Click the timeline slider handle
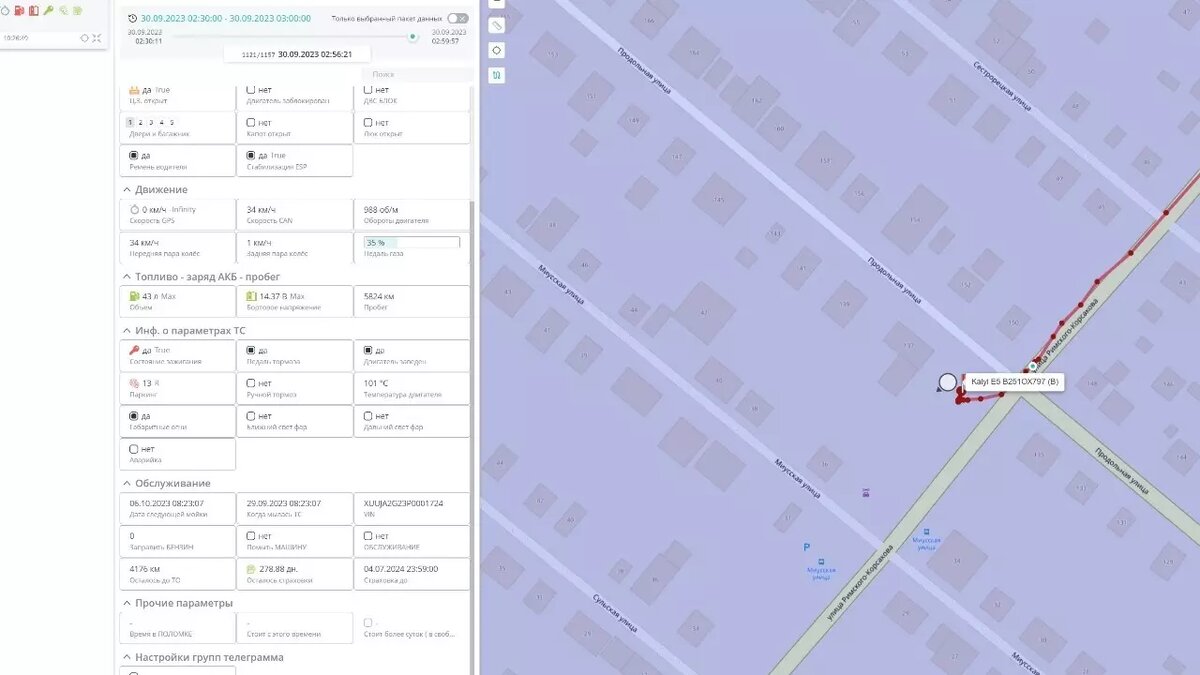The width and height of the screenshot is (1200, 675). point(412,36)
